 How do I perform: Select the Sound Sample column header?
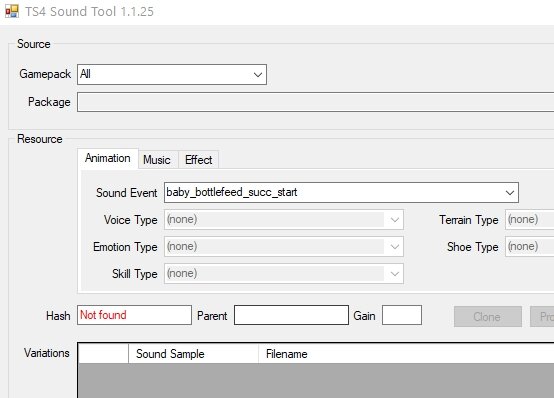tap(193, 354)
